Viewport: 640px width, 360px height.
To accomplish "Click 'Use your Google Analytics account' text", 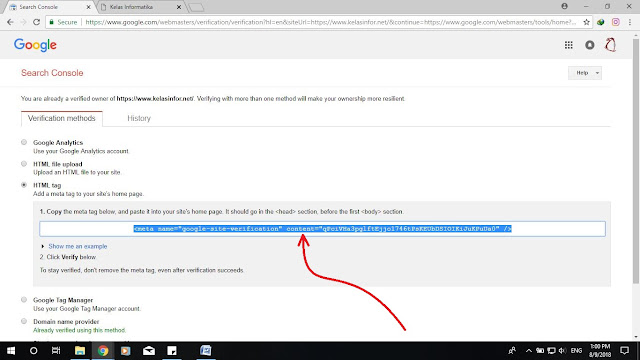I will [x=81, y=151].
